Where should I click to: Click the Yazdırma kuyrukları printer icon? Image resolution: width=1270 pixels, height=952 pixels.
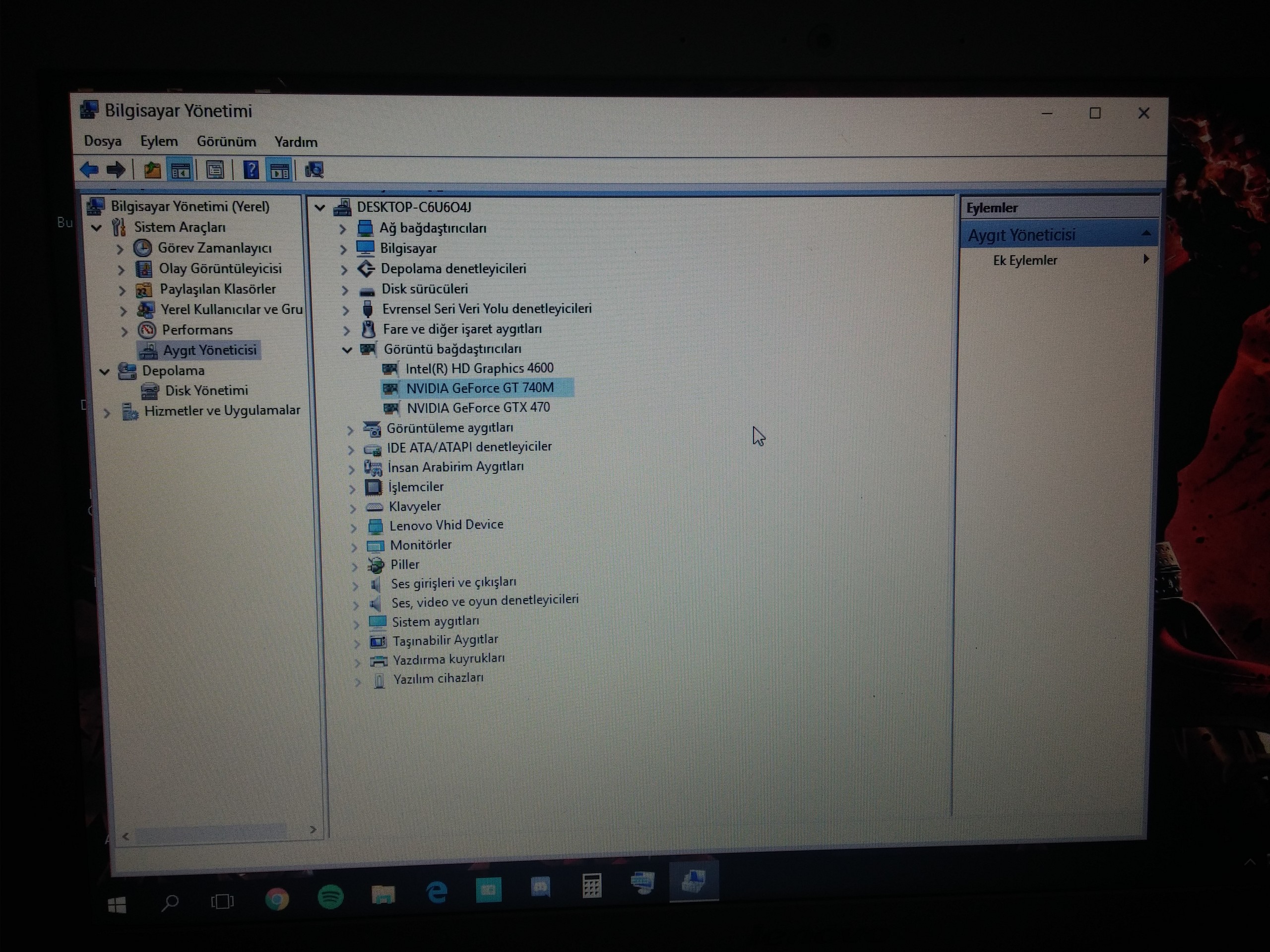[x=379, y=660]
